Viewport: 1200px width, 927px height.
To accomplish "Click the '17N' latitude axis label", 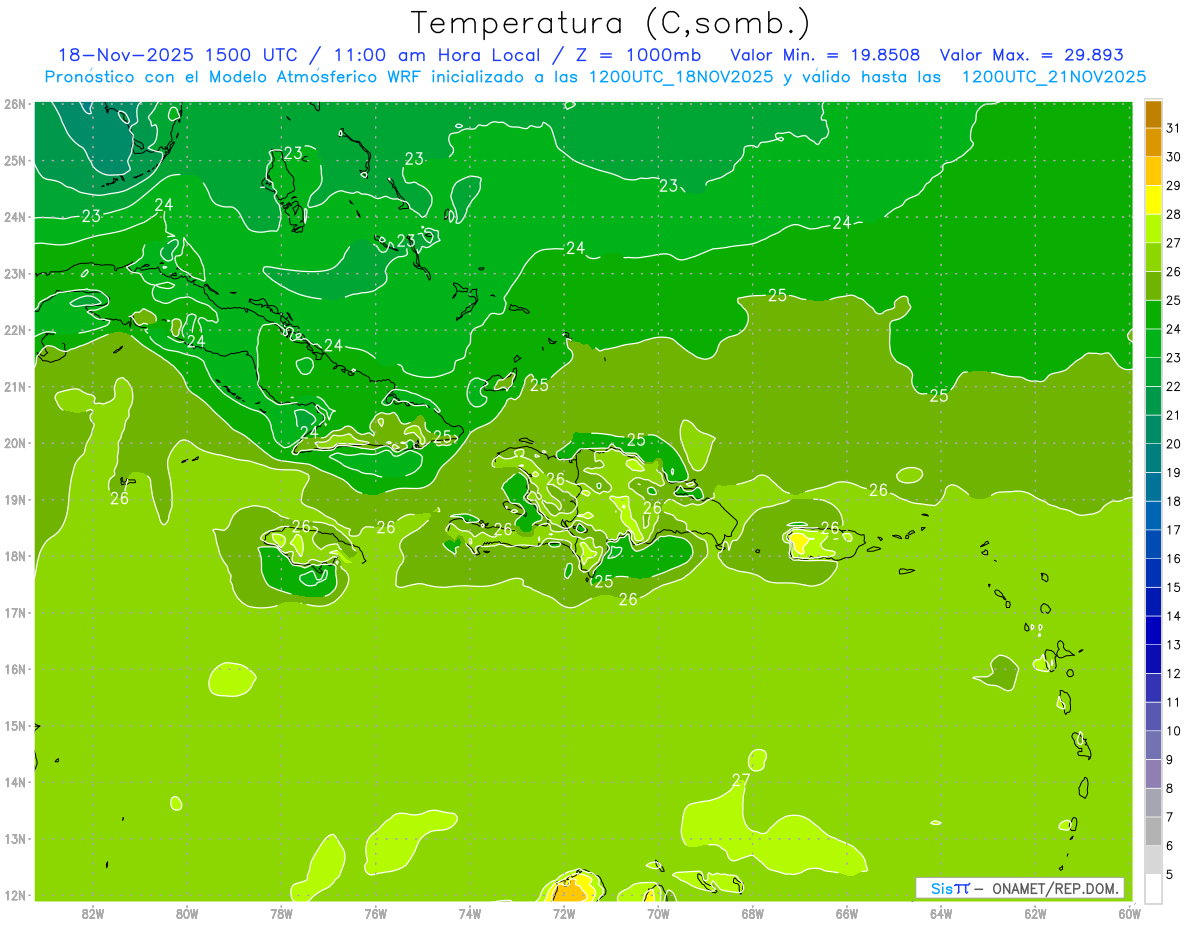I will [14, 612].
